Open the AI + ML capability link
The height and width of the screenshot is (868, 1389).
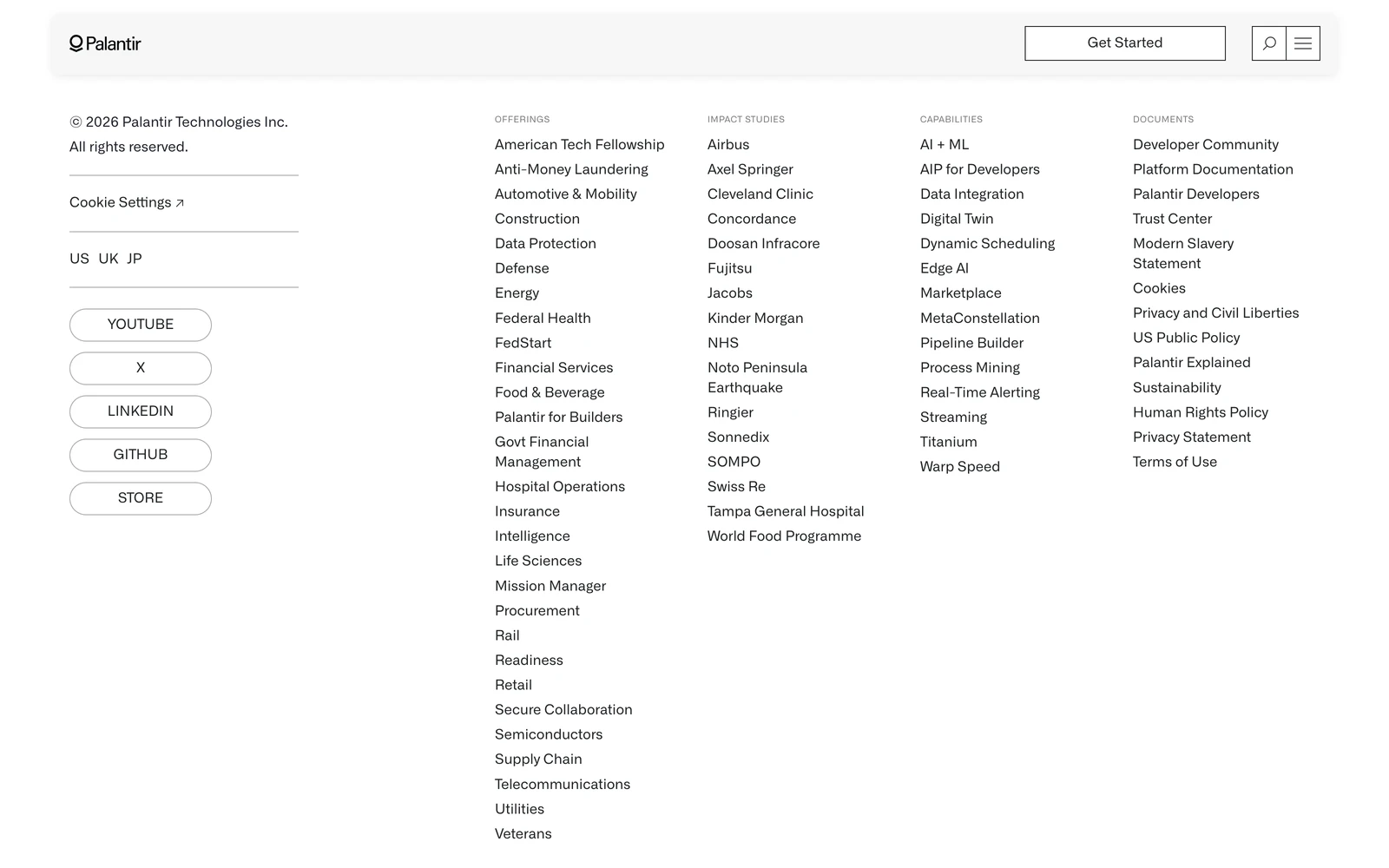point(945,145)
